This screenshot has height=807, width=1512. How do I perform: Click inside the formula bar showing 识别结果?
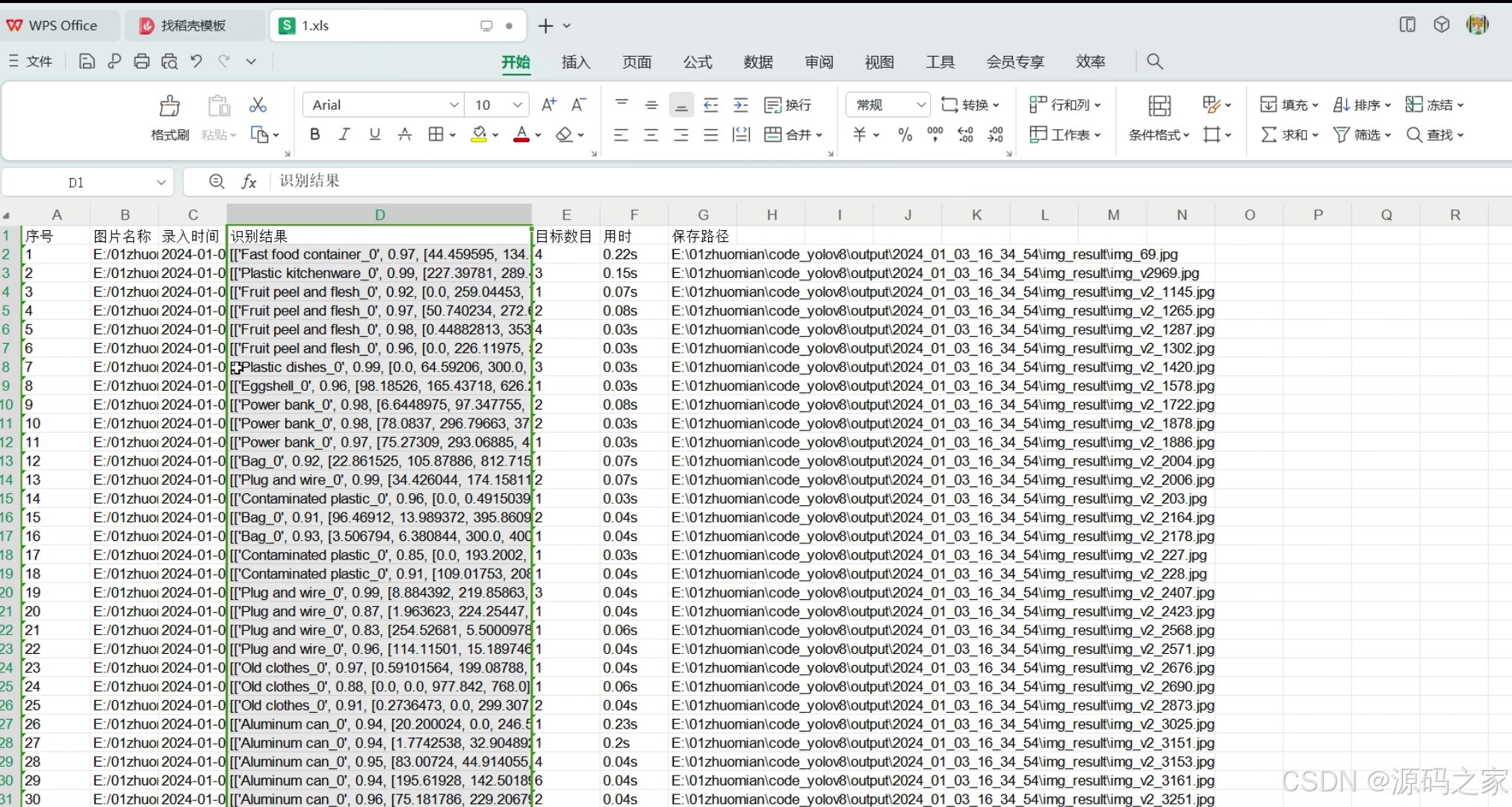pos(374,181)
